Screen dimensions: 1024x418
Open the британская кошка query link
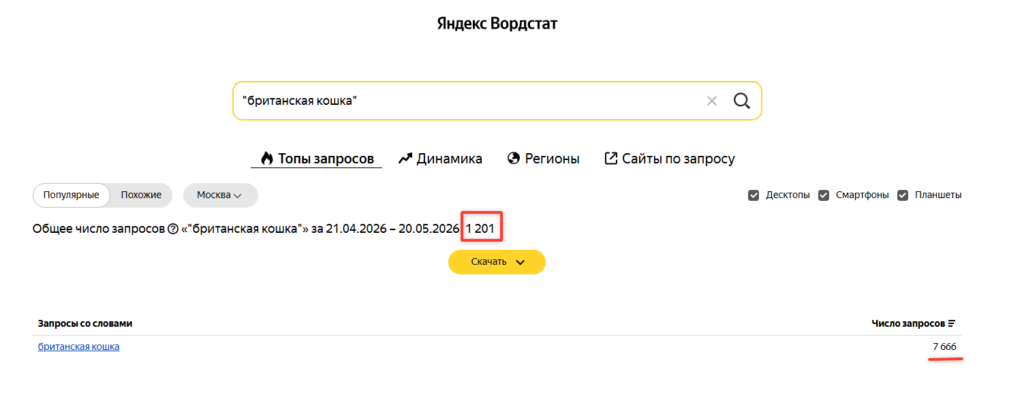(x=78, y=347)
